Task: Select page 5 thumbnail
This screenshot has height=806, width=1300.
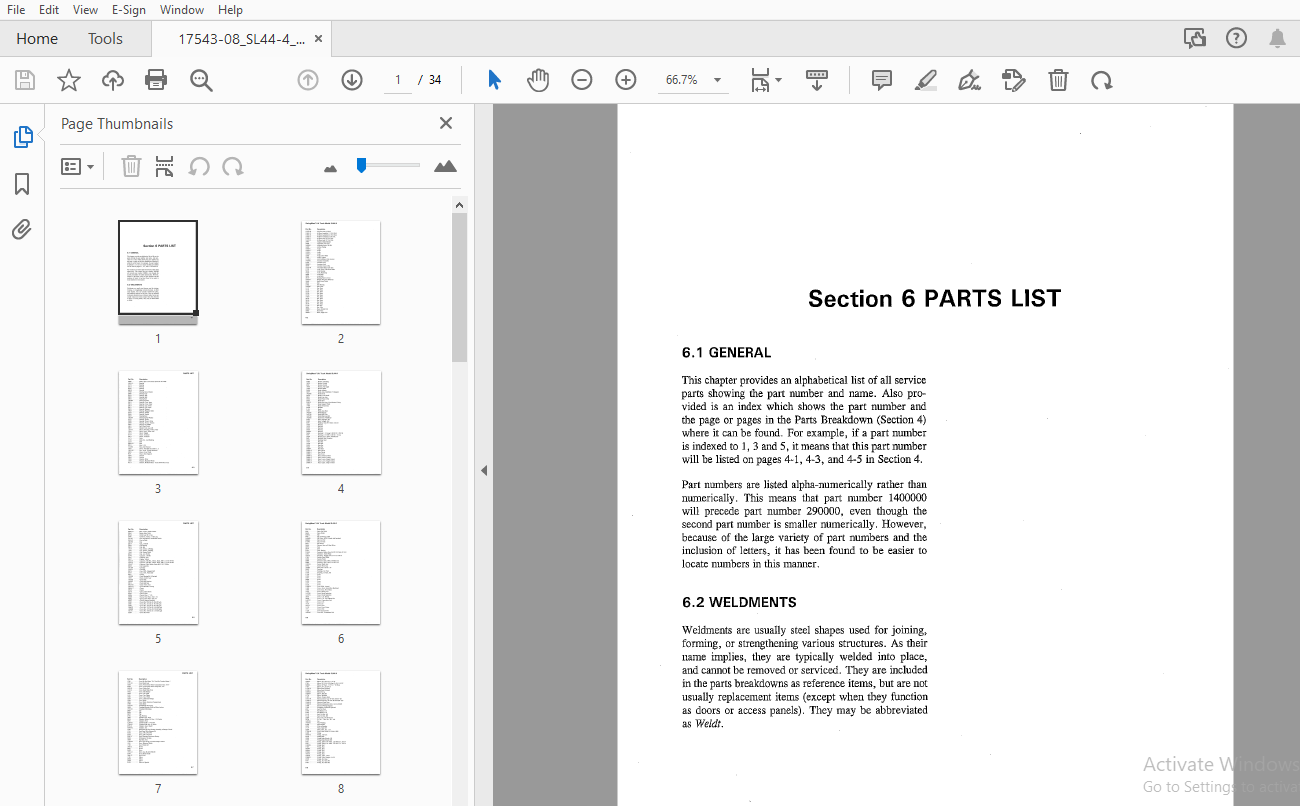Action: click(x=158, y=572)
